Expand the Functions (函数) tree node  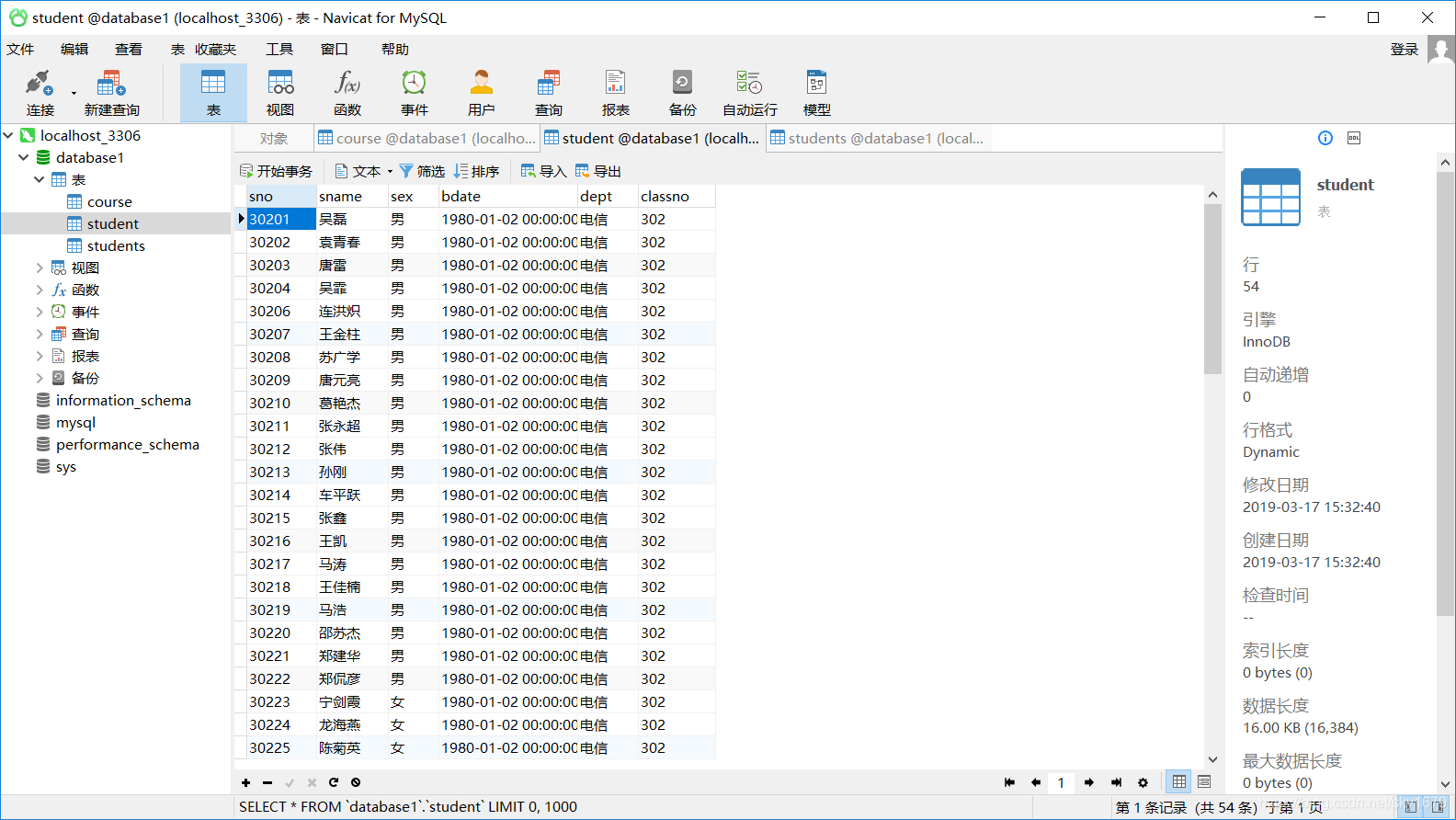click(x=40, y=290)
